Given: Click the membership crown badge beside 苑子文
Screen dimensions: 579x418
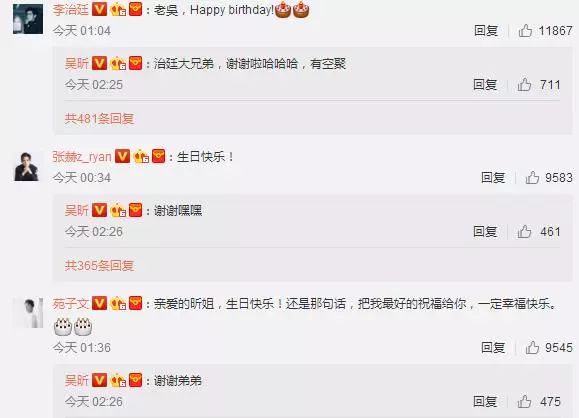Looking at the screenshot, I should [x=119, y=304].
